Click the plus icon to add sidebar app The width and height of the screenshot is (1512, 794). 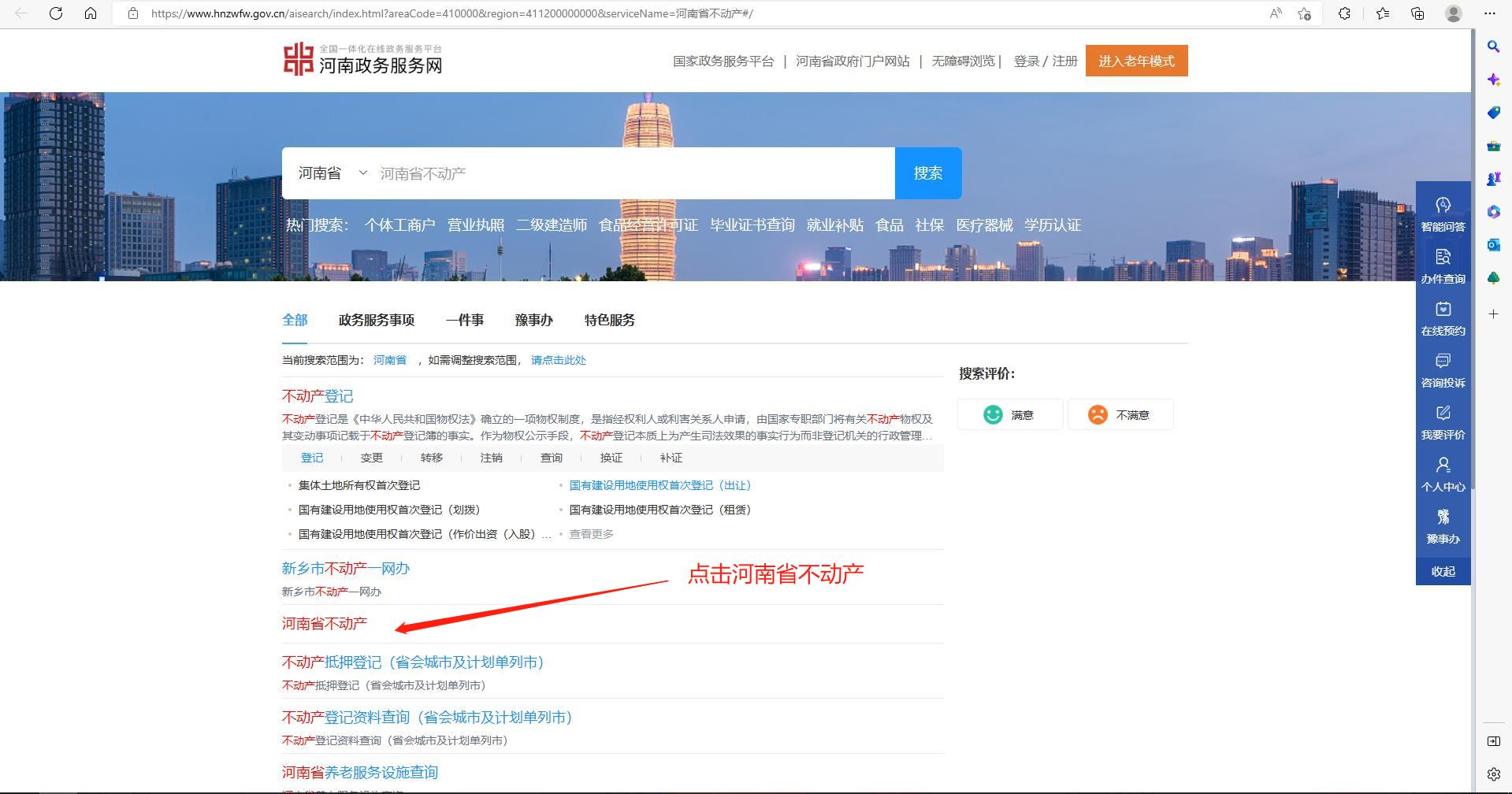tap(1493, 314)
